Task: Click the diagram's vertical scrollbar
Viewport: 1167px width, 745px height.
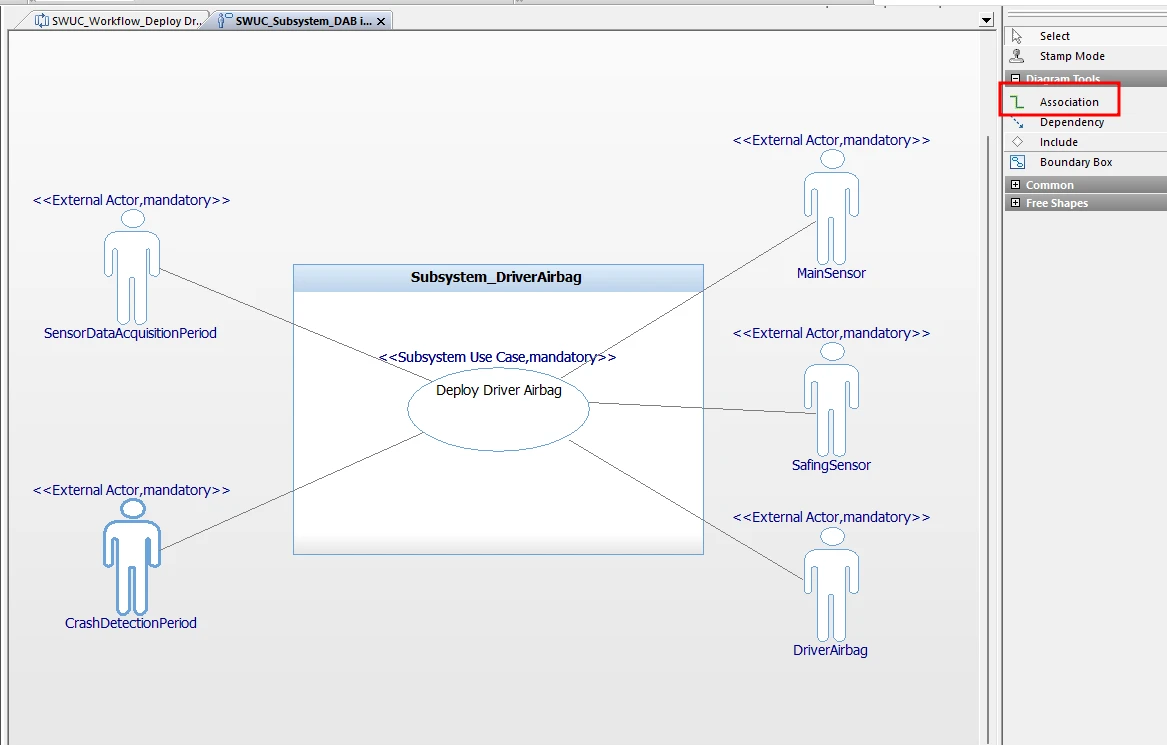Action: click(988, 439)
